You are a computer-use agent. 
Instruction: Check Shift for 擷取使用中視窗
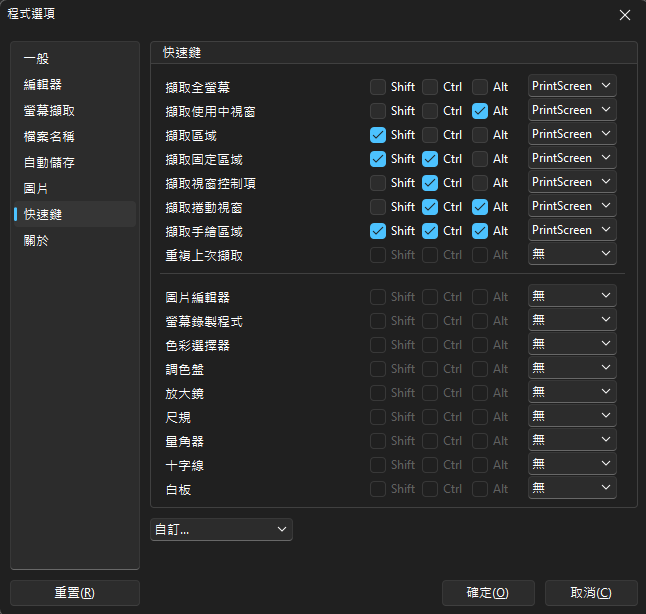(378, 111)
